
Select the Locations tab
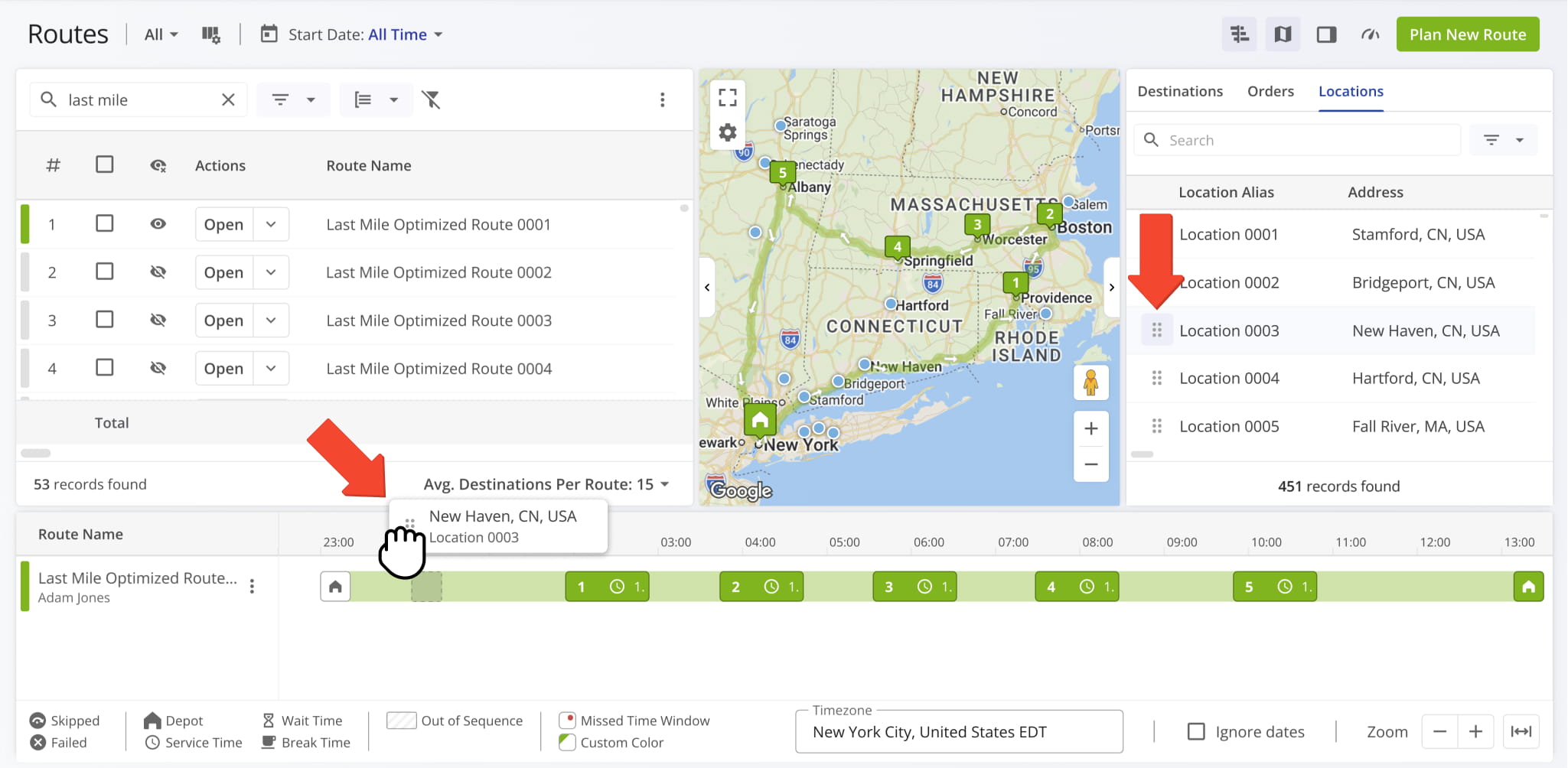tap(1351, 91)
